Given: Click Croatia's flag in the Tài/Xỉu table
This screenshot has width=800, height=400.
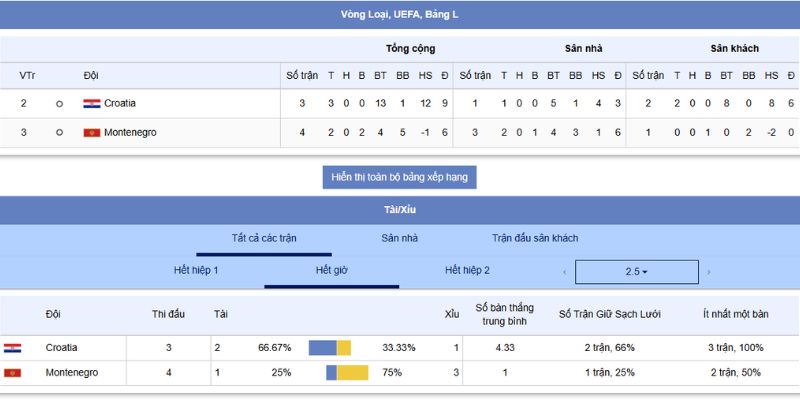Looking at the screenshot, I should pos(12,347).
